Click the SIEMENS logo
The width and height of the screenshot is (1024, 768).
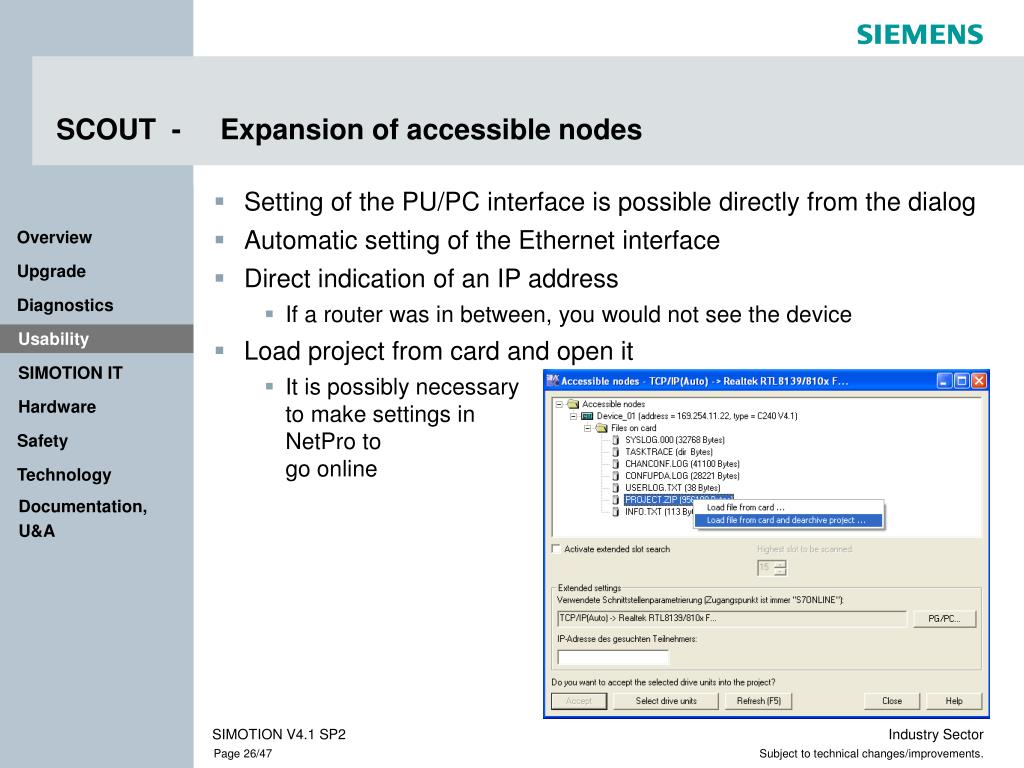pyautogui.click(x=920, y=35)
